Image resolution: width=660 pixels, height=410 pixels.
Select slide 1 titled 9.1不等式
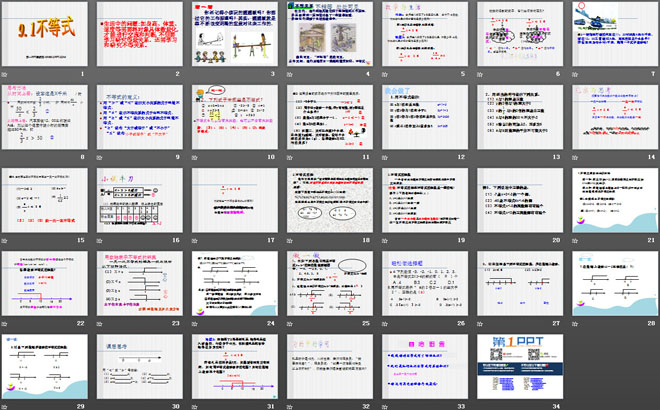point(45,34)
